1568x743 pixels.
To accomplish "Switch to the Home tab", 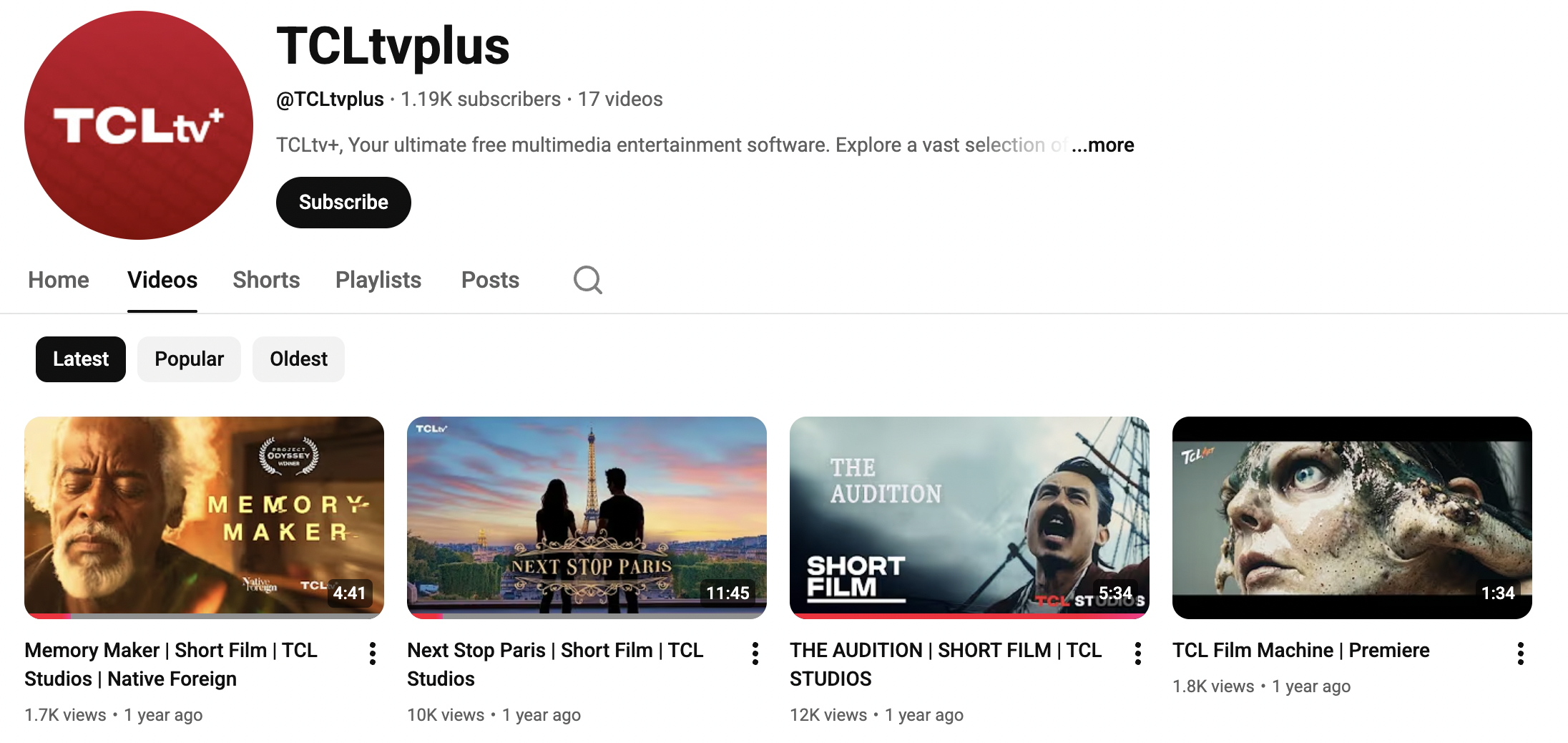I will coord(59,280).
